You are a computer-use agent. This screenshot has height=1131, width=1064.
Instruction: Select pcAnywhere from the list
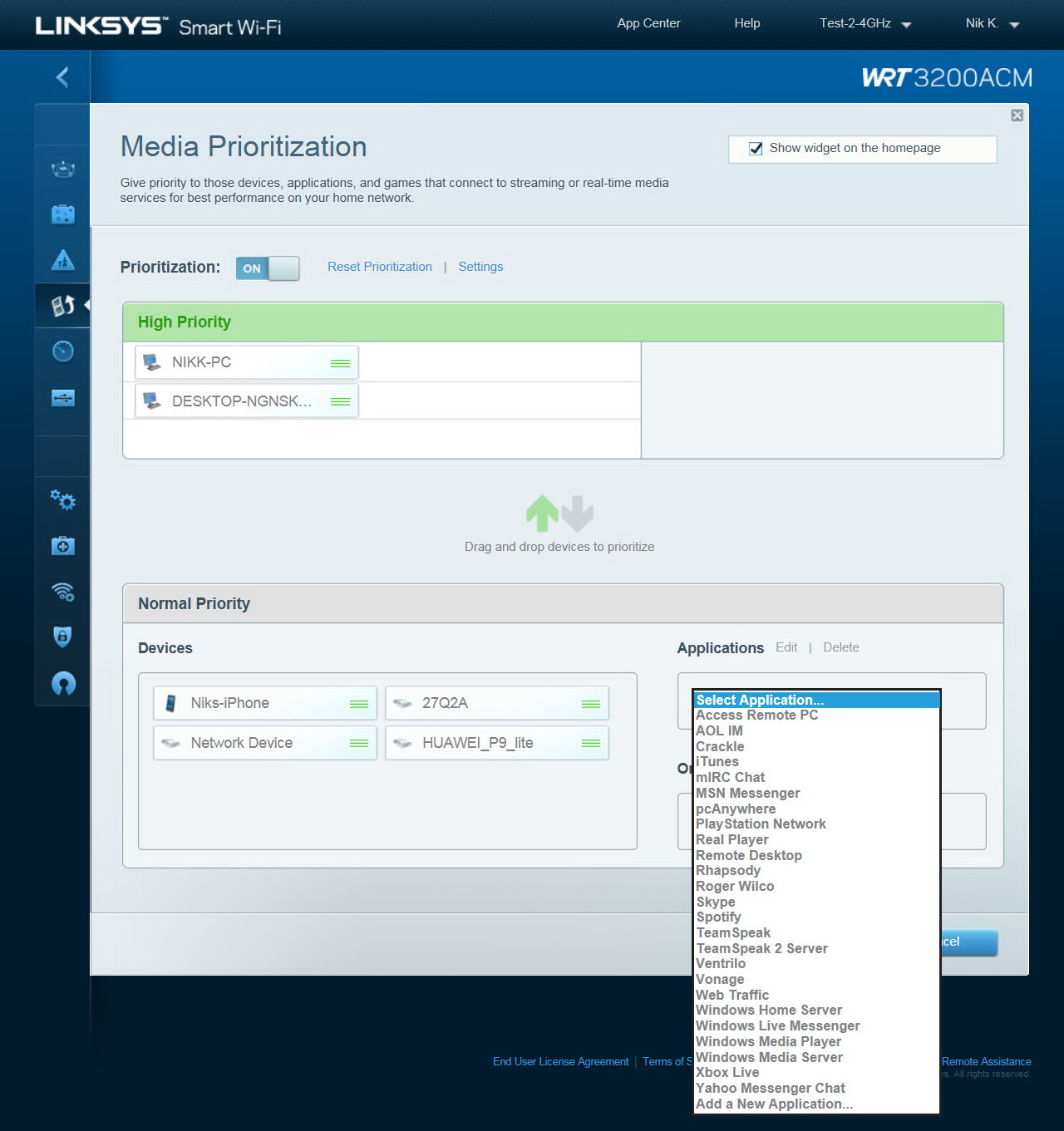(x=817, y=809)
